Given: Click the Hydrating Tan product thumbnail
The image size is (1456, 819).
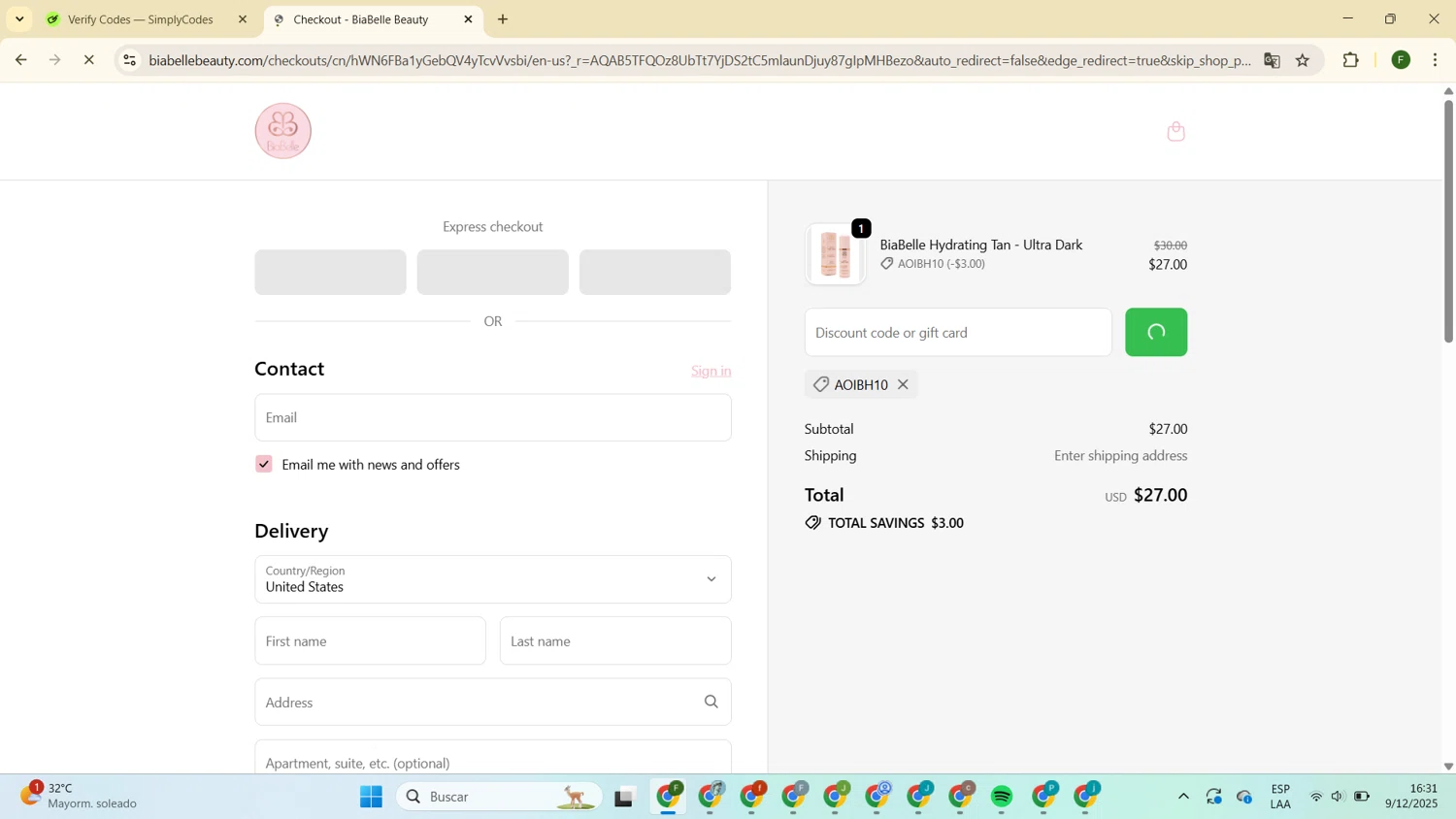Looking at the screenshot, I should (x=835, y=254).
